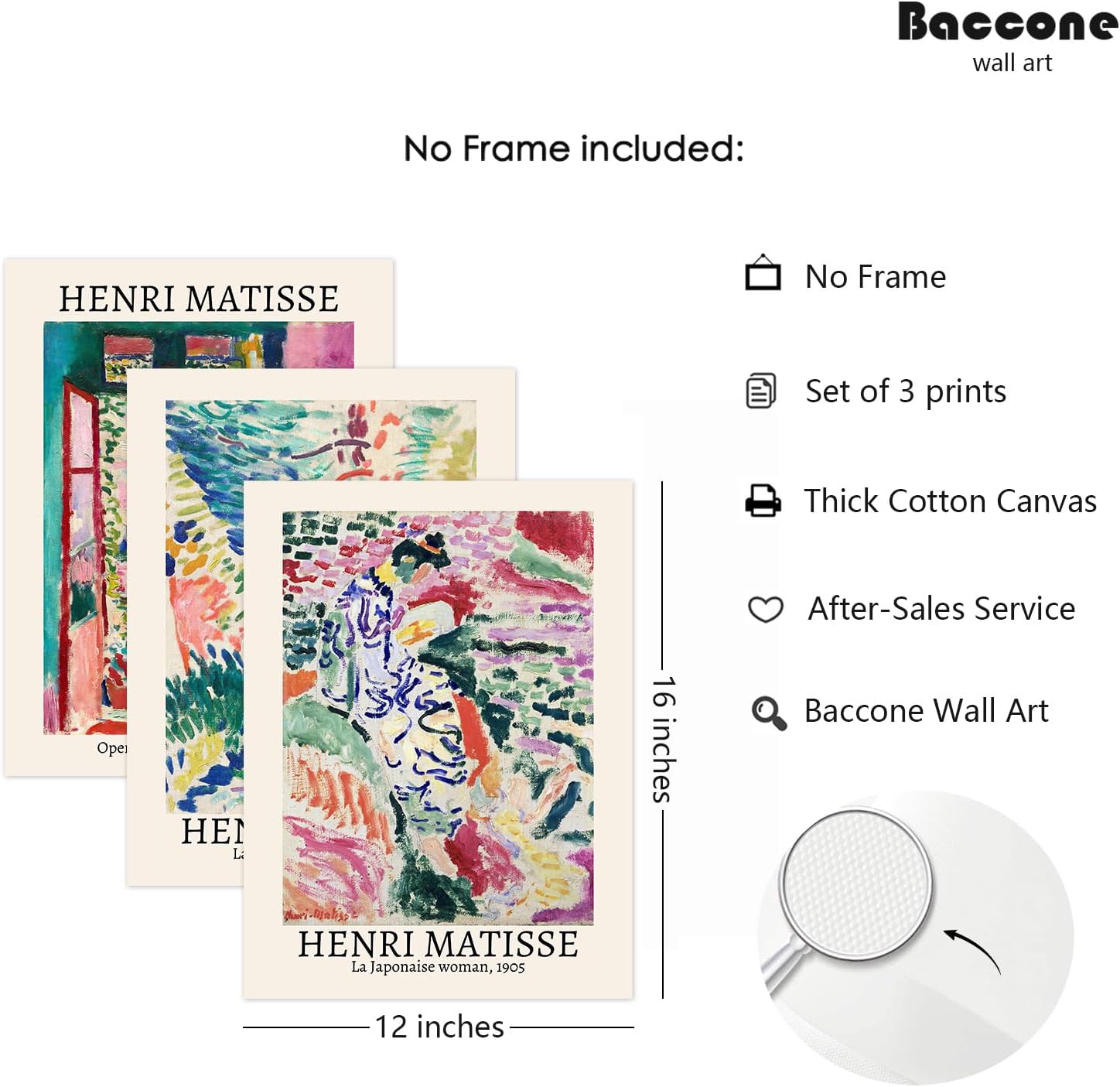Viewport: 1120px width, 1087px height.
Task: Click the printer icon beside Thick Cotton Canvas
Action: (763, 501)
